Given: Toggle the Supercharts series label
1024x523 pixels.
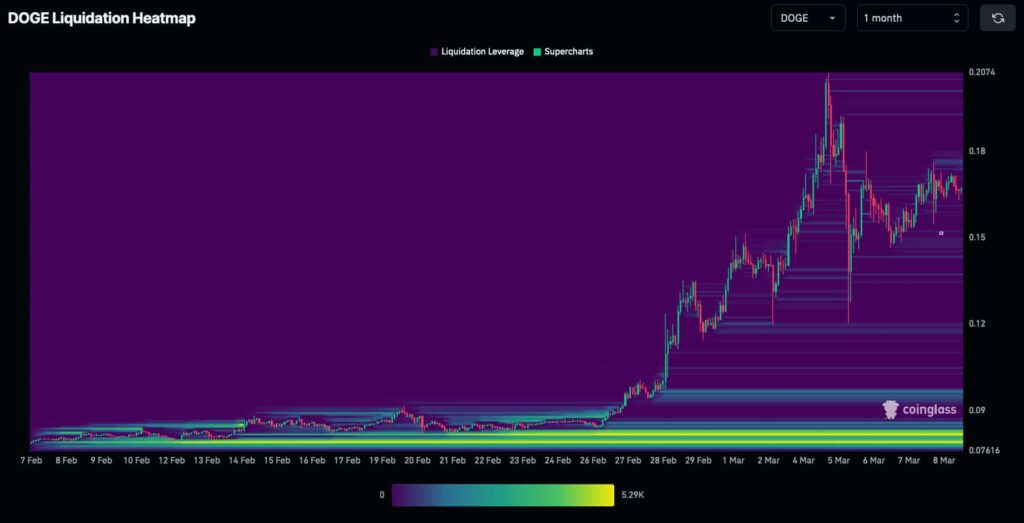Looking at the screenshot, I should 568,51.
